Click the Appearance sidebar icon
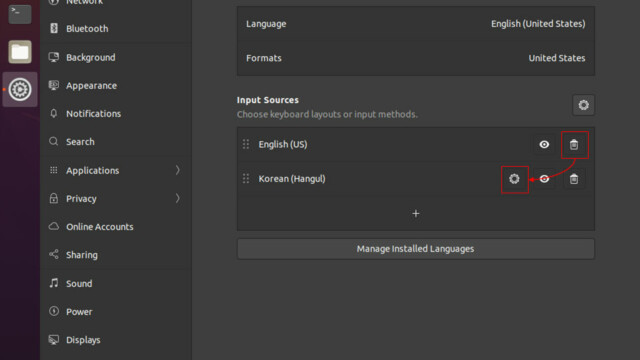 click(53, 85)
